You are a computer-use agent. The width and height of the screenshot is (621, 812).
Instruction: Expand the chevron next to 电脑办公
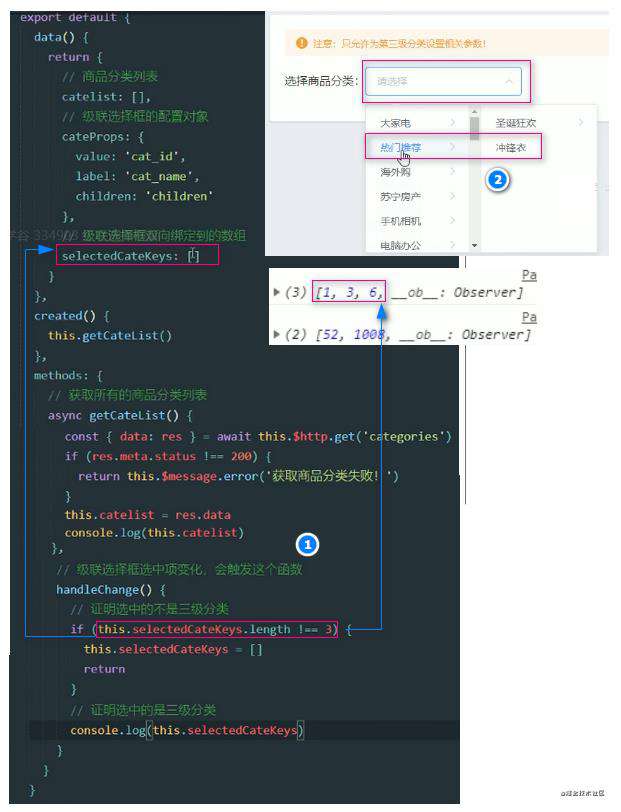pos(453,244)
